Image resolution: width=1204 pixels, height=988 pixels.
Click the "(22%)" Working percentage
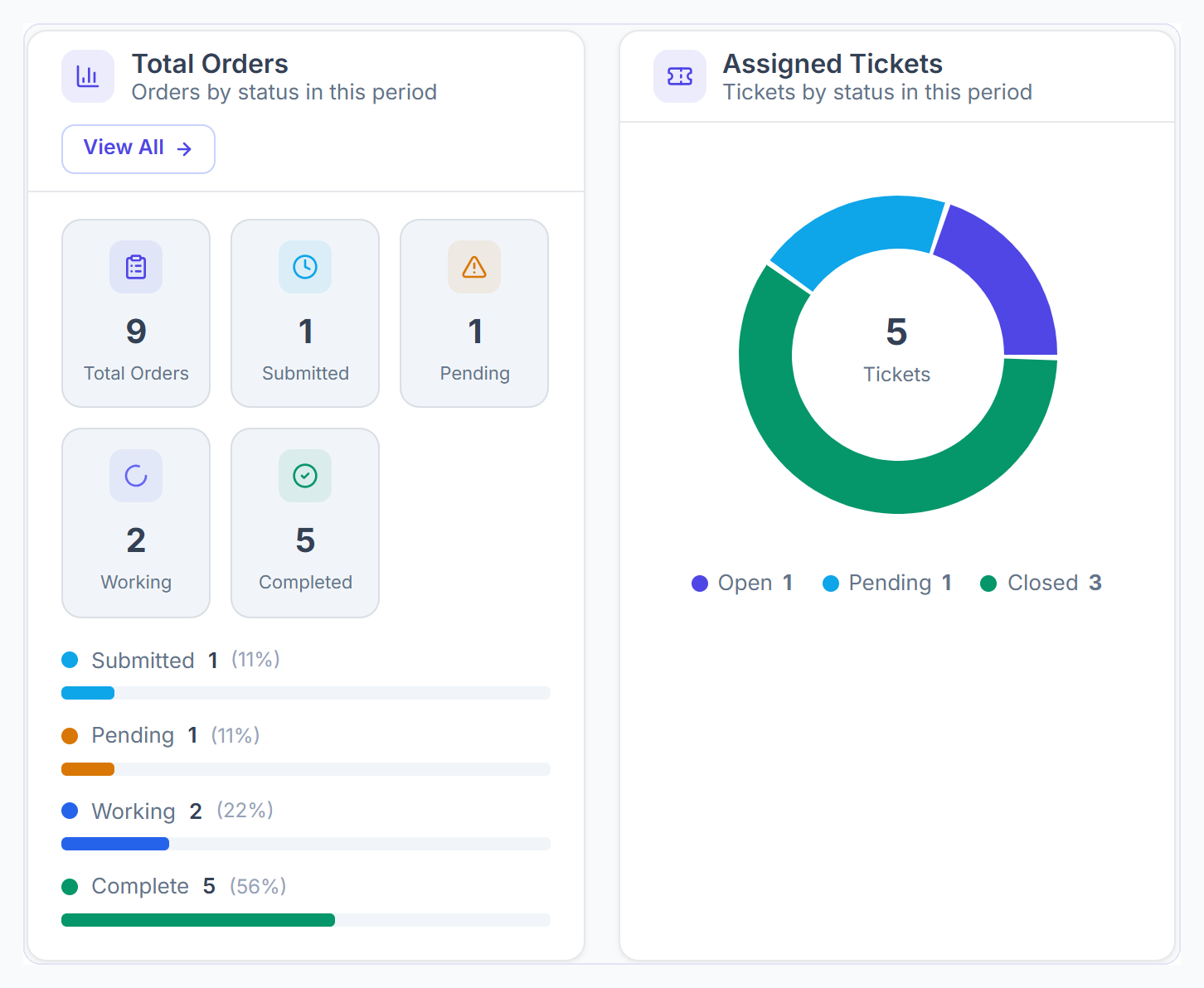pos(245,810)
